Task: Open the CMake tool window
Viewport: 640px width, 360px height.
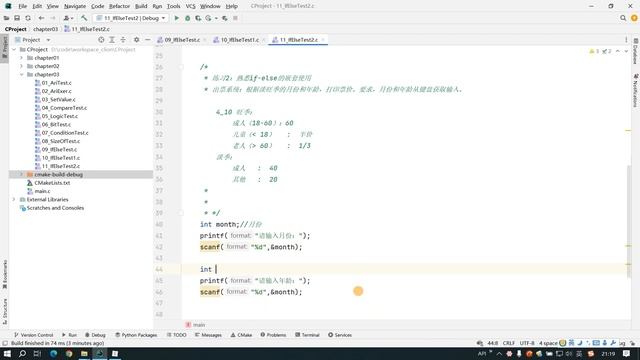Action: (241, 335)
